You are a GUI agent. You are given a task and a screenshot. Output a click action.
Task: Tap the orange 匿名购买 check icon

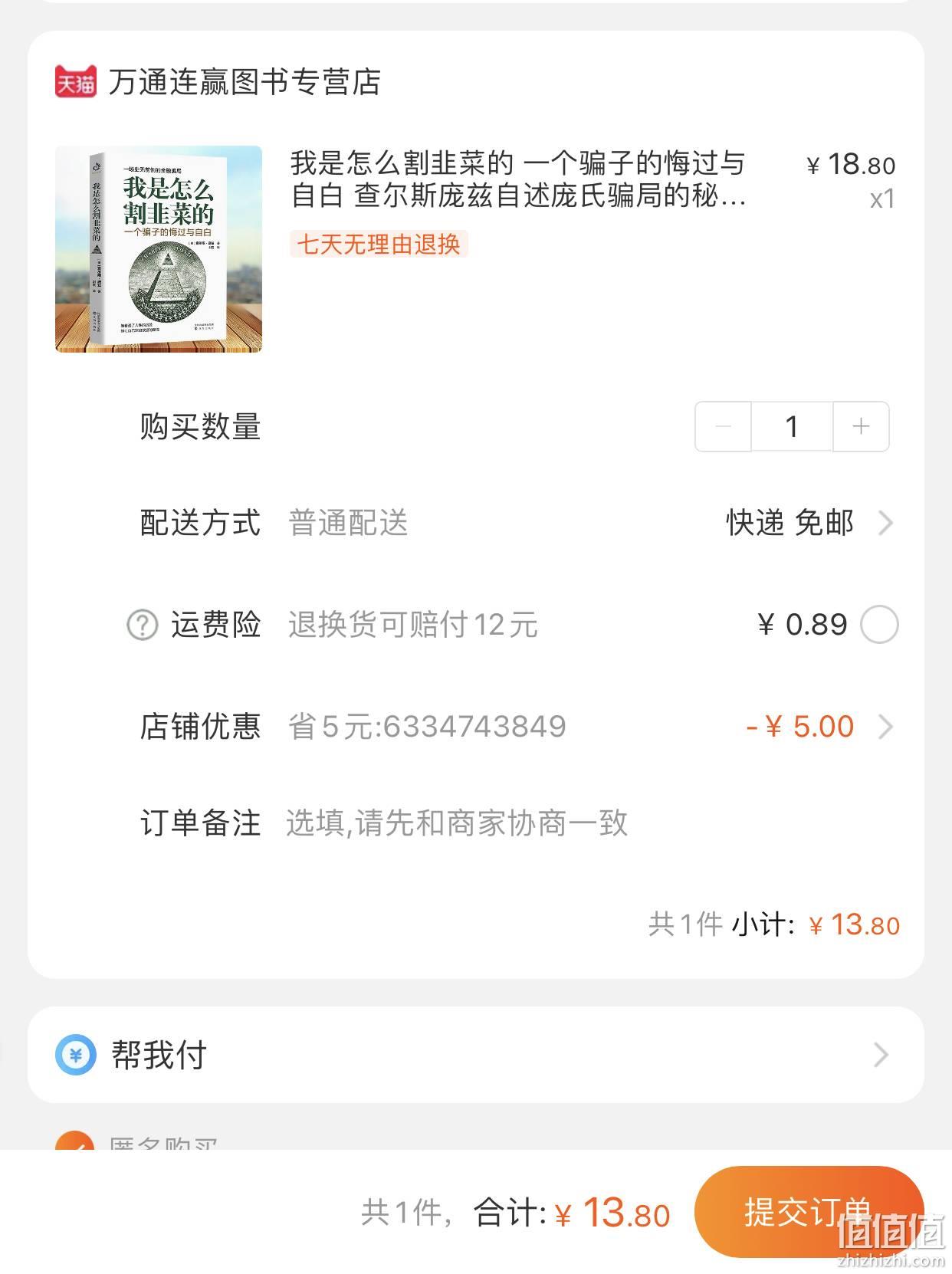[75, 1141]
